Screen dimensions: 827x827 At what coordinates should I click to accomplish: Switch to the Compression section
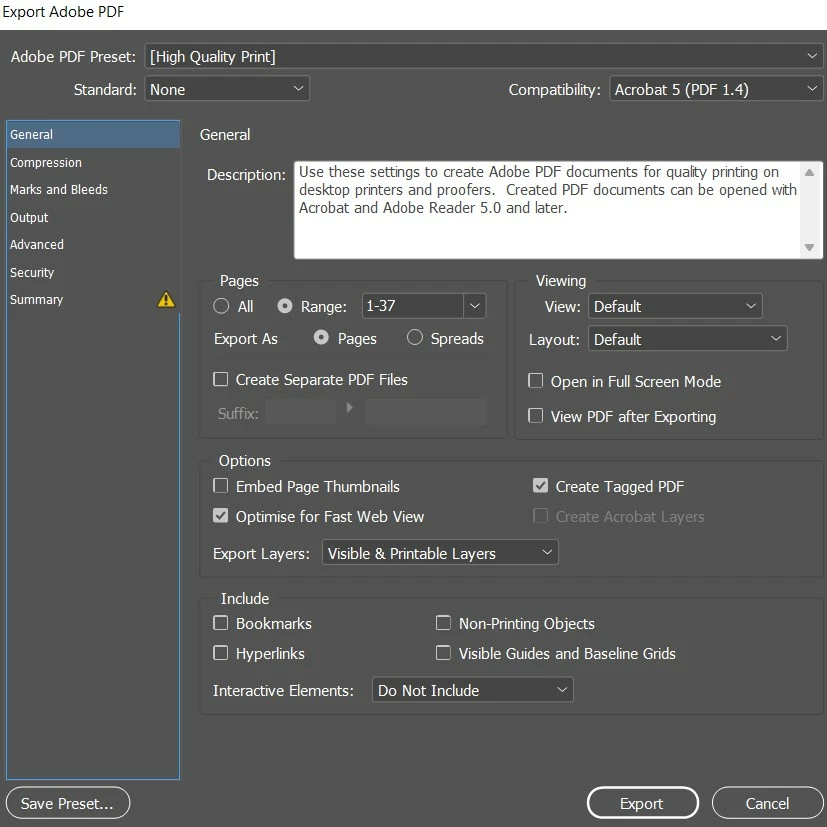pyautogui.click(x=93, y=162)
